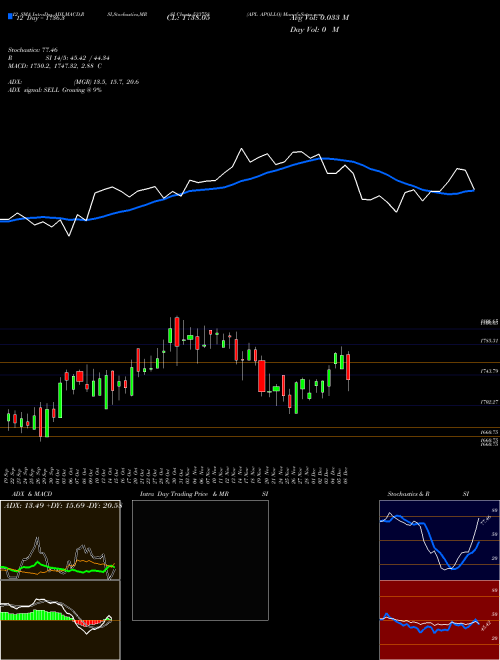Select the 'MACD: 1750.2, 1747.32, 2.88' line
Image resolution: width=500 pixels, height=660 pixels.
51,66
